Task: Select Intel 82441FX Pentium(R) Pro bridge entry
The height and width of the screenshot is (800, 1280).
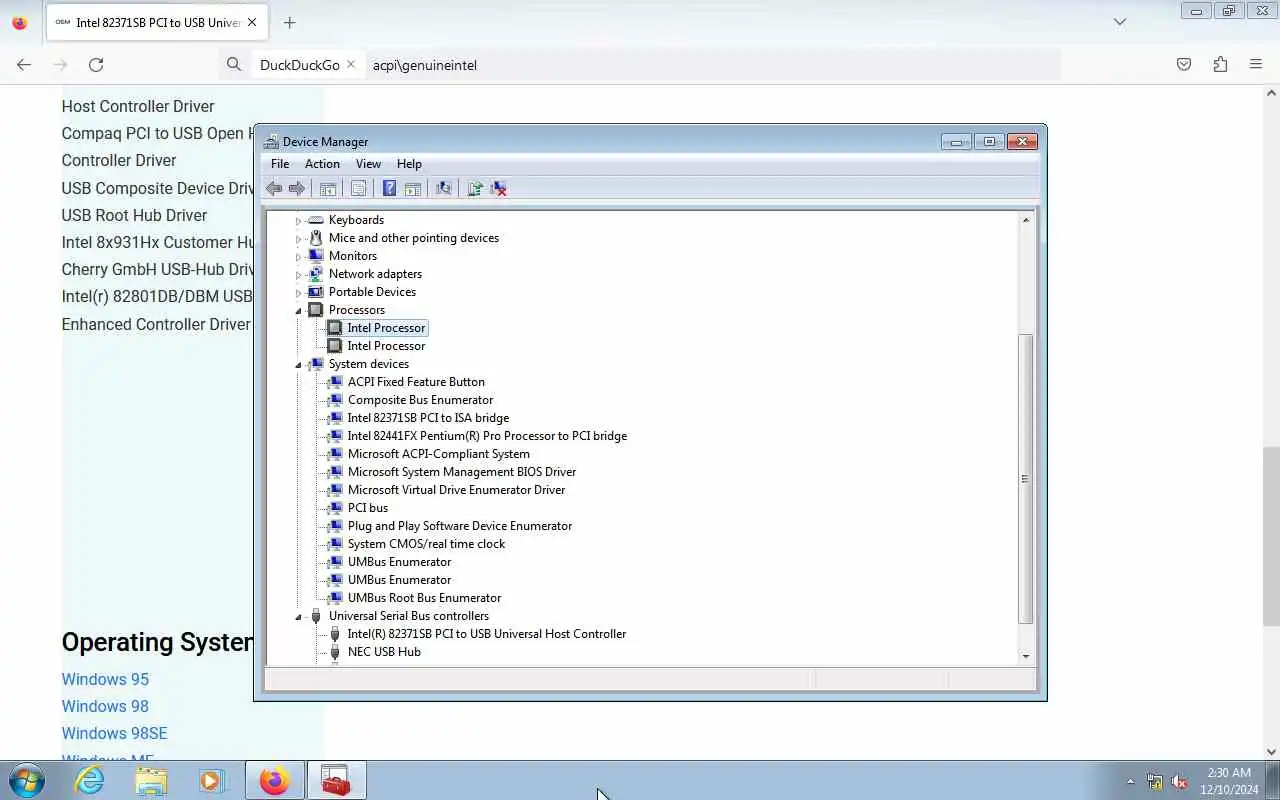Action: (x=487, y=436)
